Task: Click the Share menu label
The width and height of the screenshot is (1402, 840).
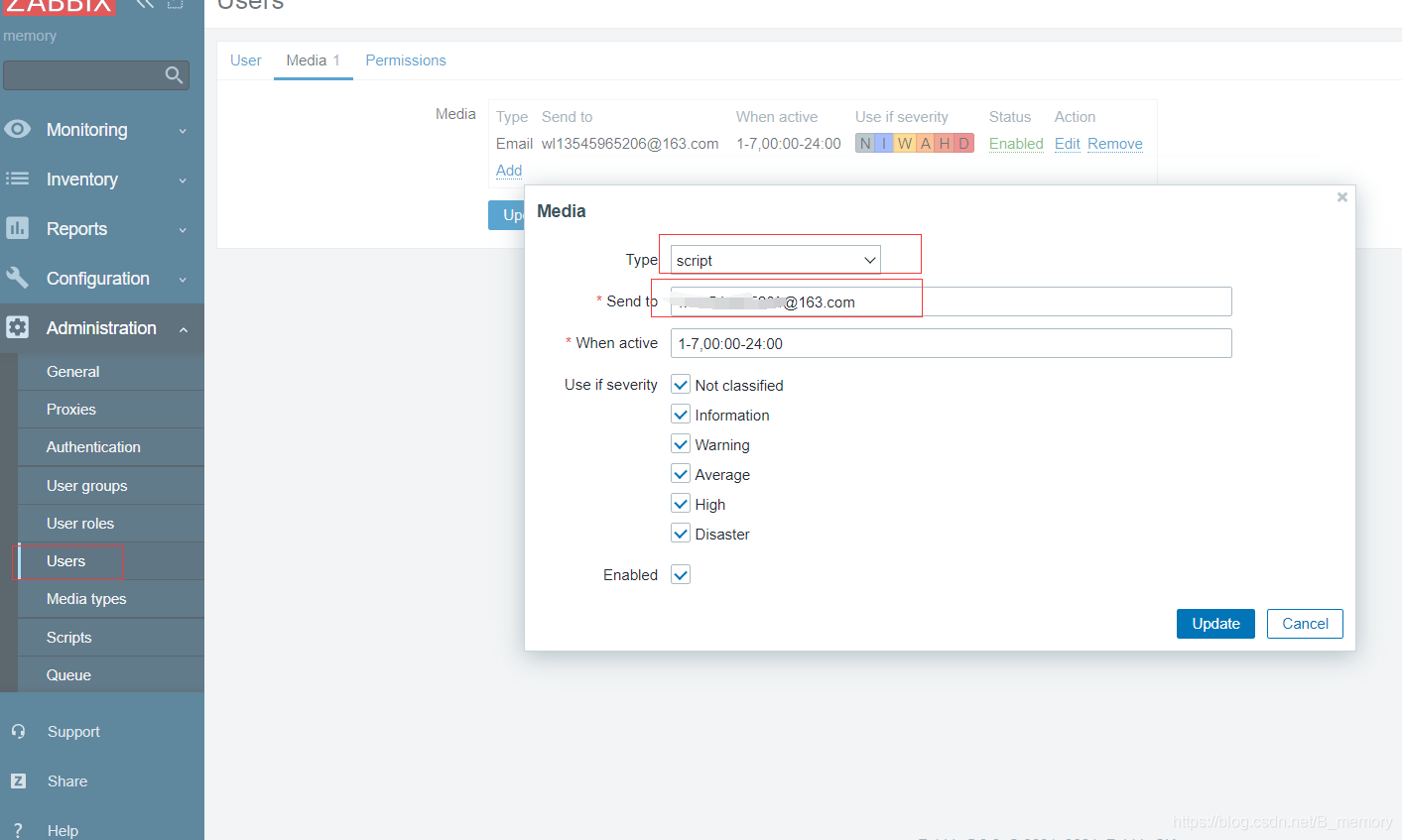Action: (x=67, y=781)
